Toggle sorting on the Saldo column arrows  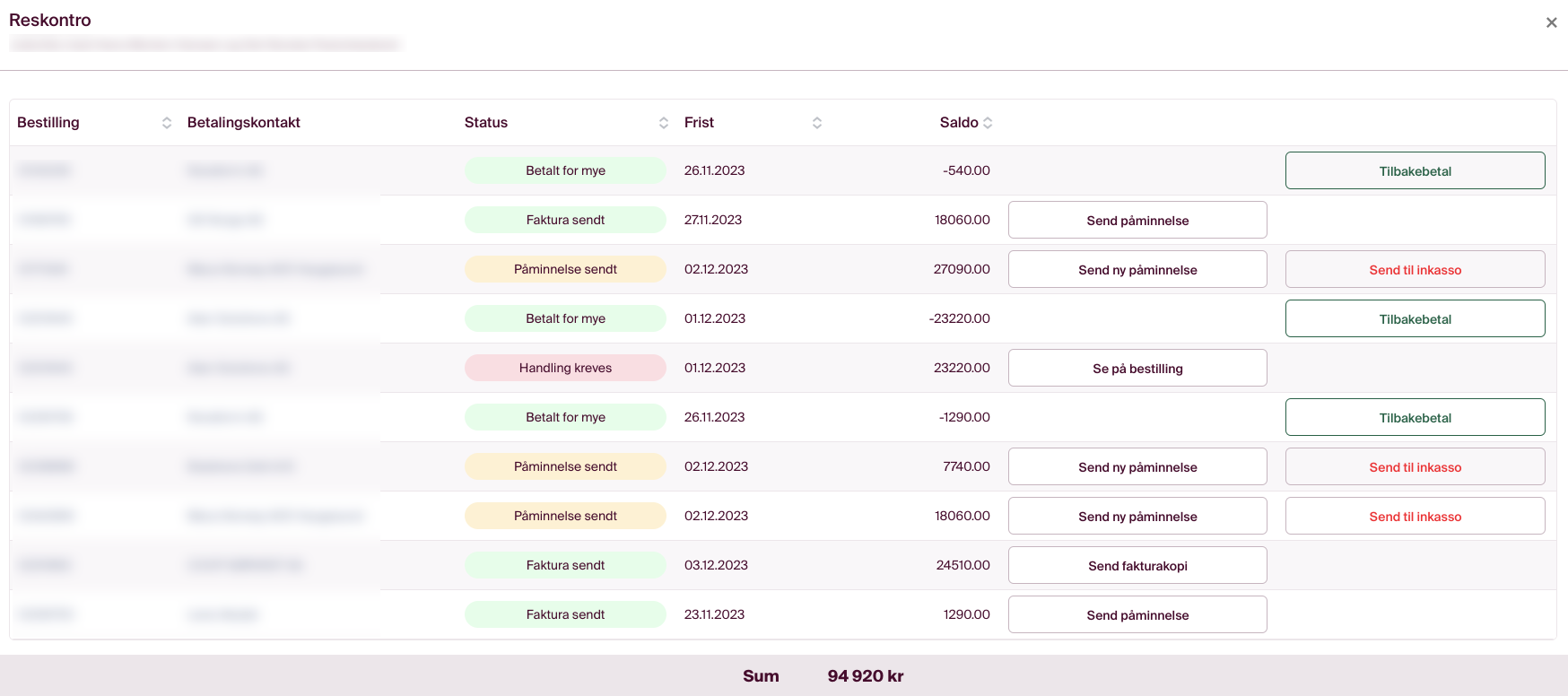coord(988,123)
